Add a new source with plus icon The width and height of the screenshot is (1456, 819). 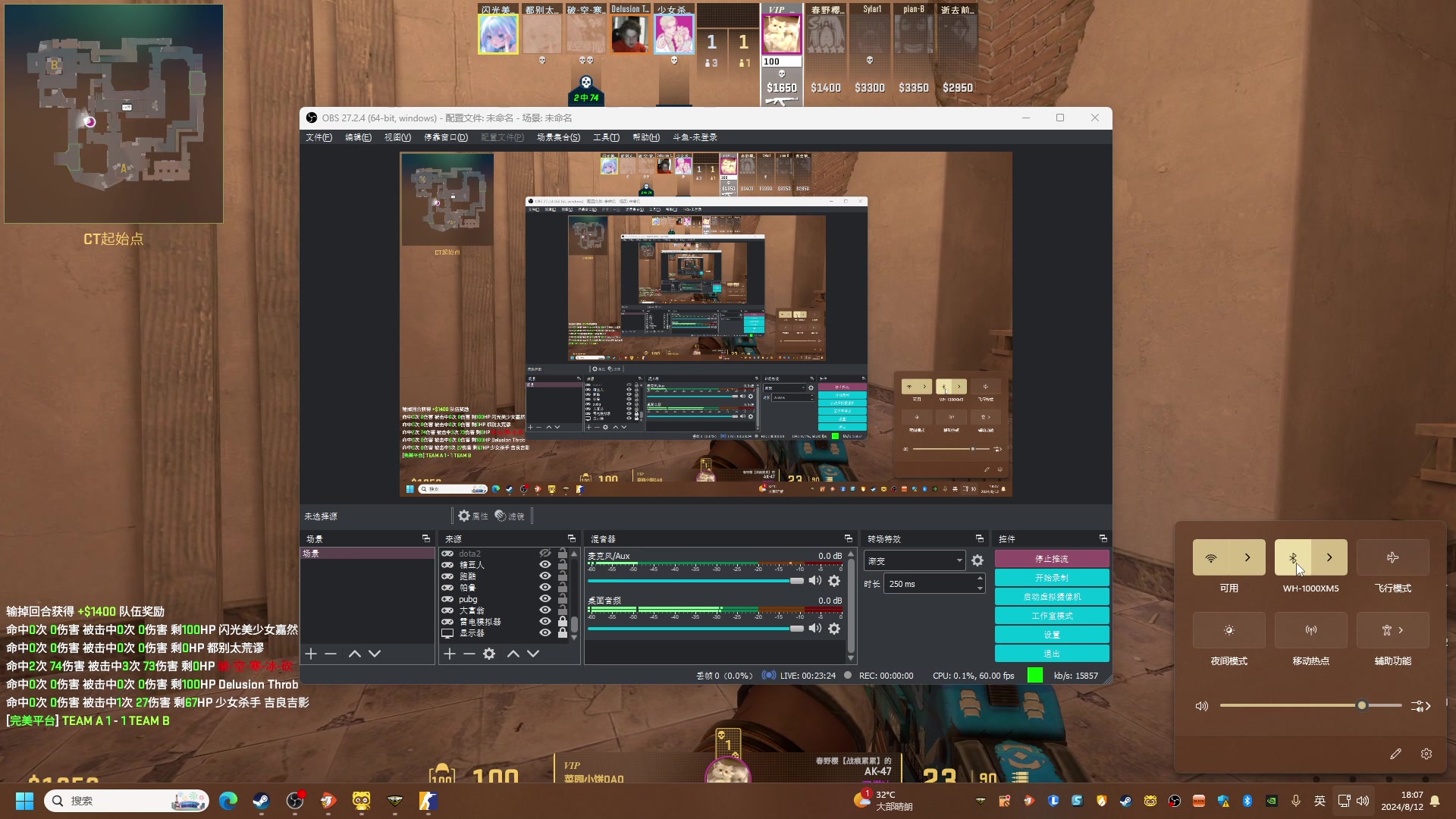point(450,654)
